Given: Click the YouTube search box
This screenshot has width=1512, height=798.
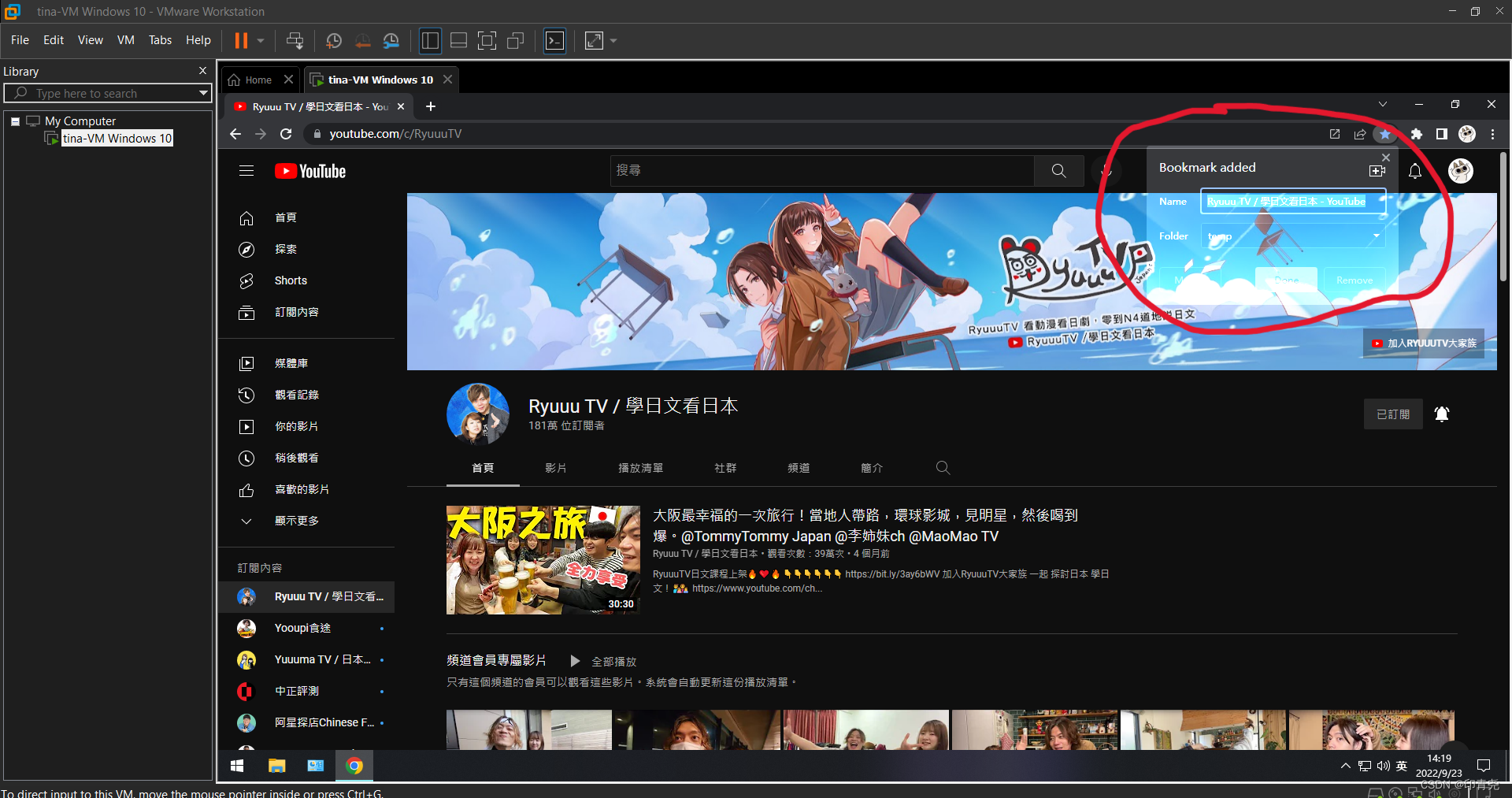Looking at the screenshot, I should pyautogui.click(x=822, y=170).
